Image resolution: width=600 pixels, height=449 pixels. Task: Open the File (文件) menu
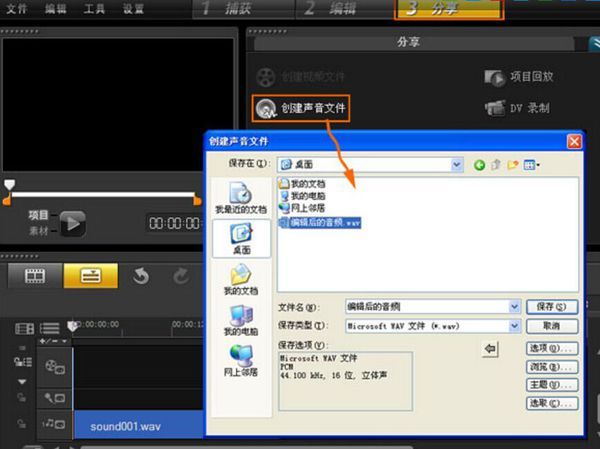pos(16,8)
